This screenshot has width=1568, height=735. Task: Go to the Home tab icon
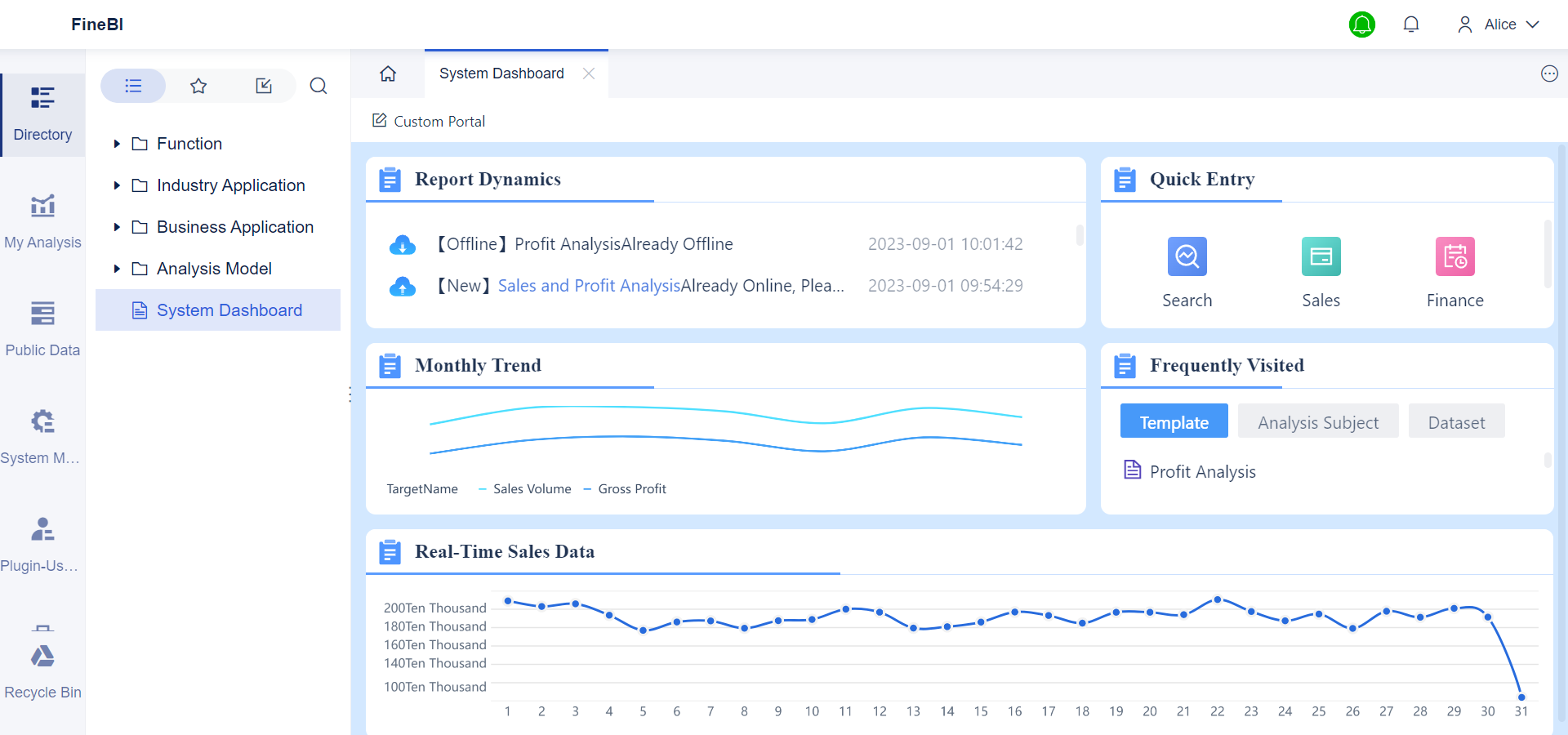click(x=388, y=73)
